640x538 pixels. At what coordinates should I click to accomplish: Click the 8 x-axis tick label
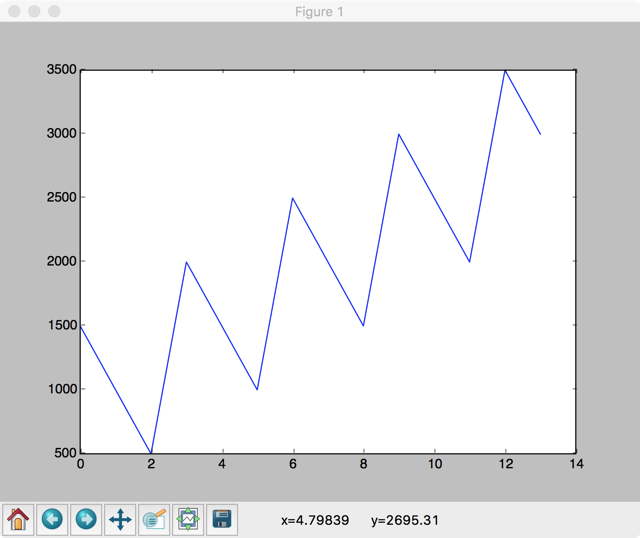tap(364, 464)
